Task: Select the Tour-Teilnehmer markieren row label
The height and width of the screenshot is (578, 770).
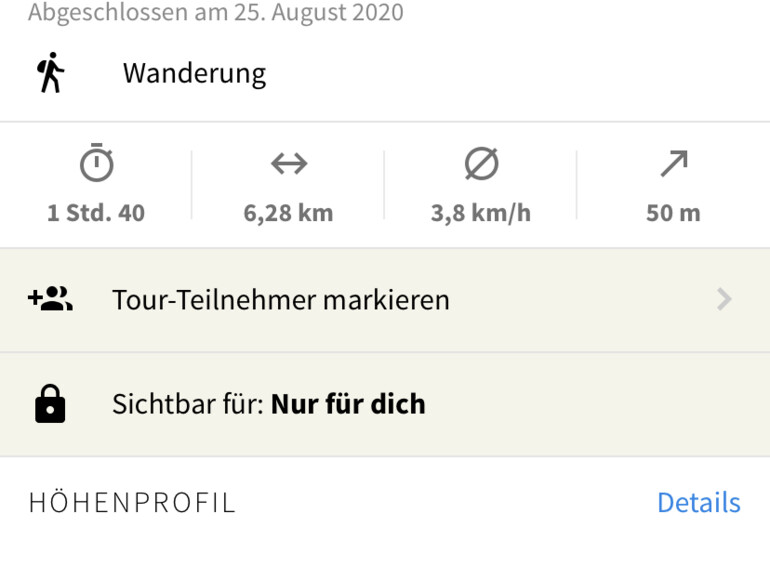Action: [x=281, y=300]
